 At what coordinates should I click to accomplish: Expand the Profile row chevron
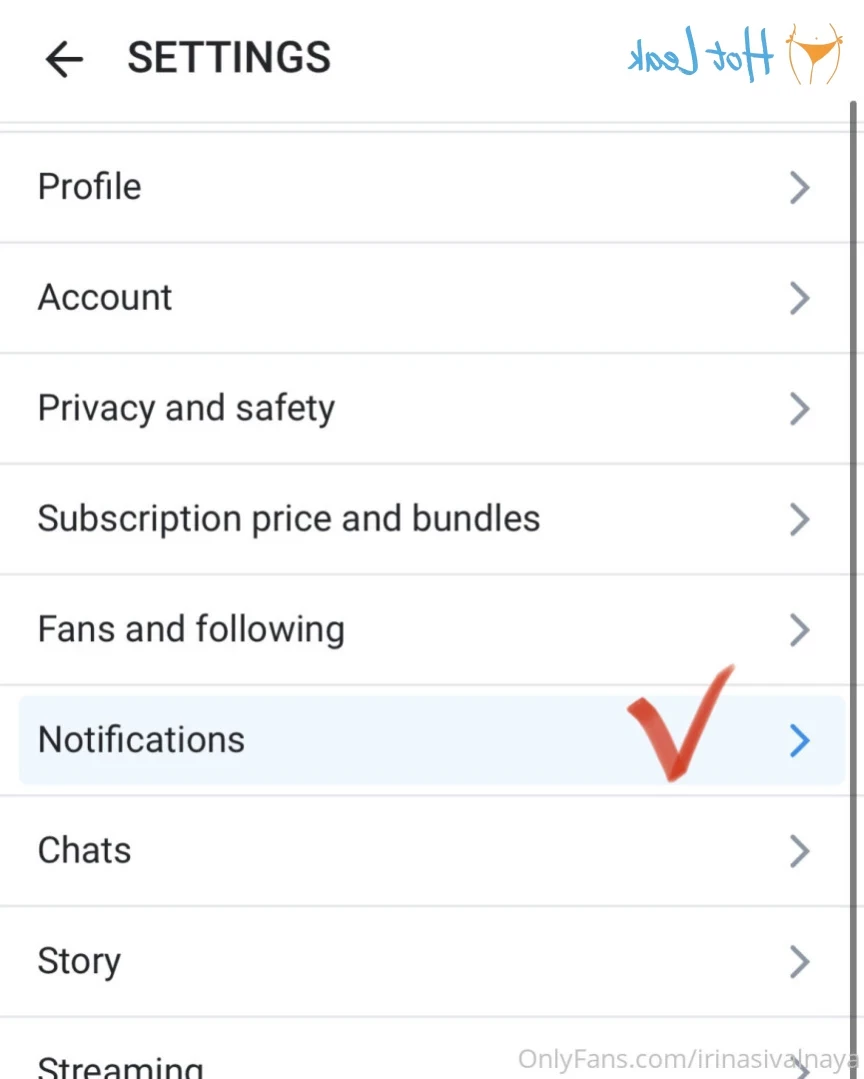(x=799, y=187)
